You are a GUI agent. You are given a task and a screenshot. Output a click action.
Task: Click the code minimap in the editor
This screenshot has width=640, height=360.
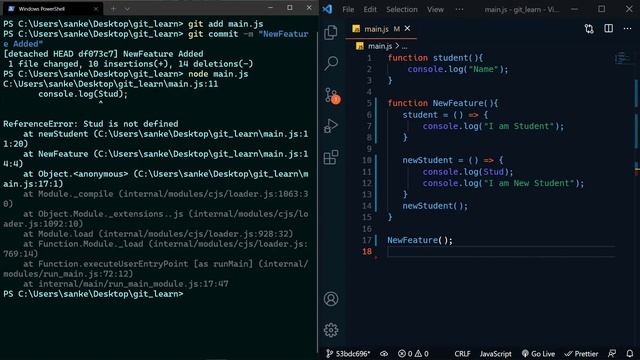coord(622,59)
